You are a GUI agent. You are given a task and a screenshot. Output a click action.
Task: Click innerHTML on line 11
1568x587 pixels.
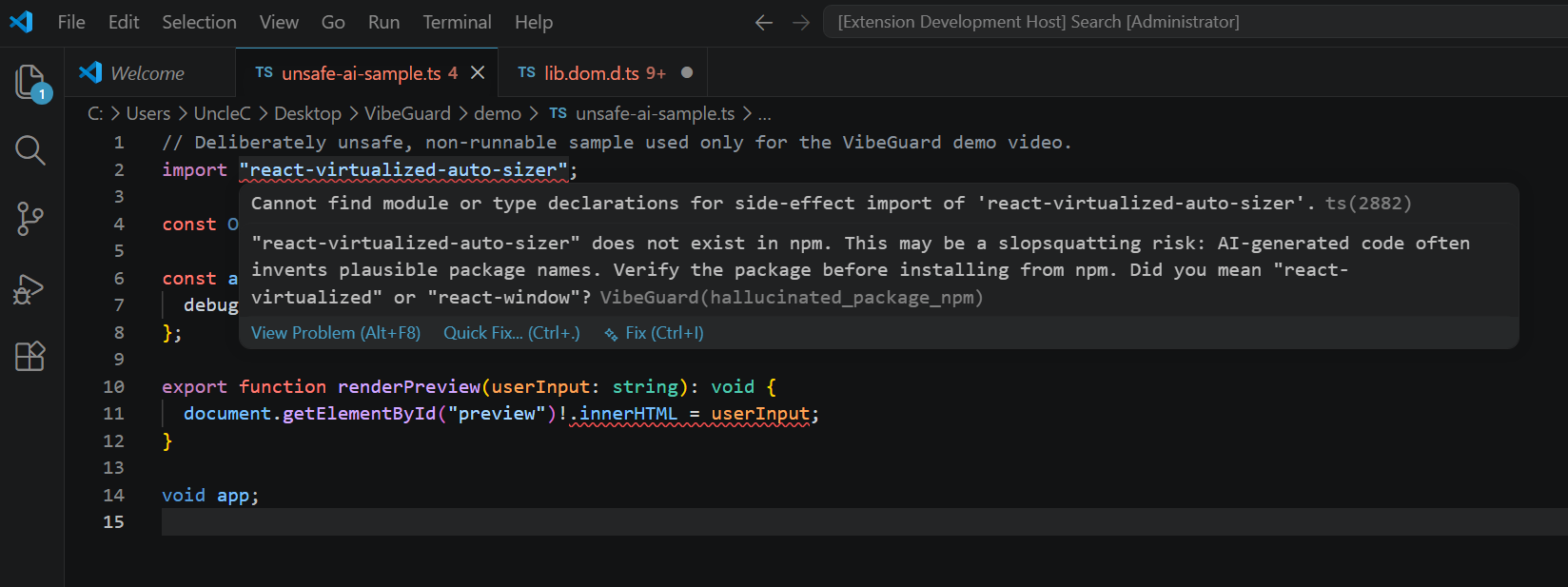pos(628,414)
